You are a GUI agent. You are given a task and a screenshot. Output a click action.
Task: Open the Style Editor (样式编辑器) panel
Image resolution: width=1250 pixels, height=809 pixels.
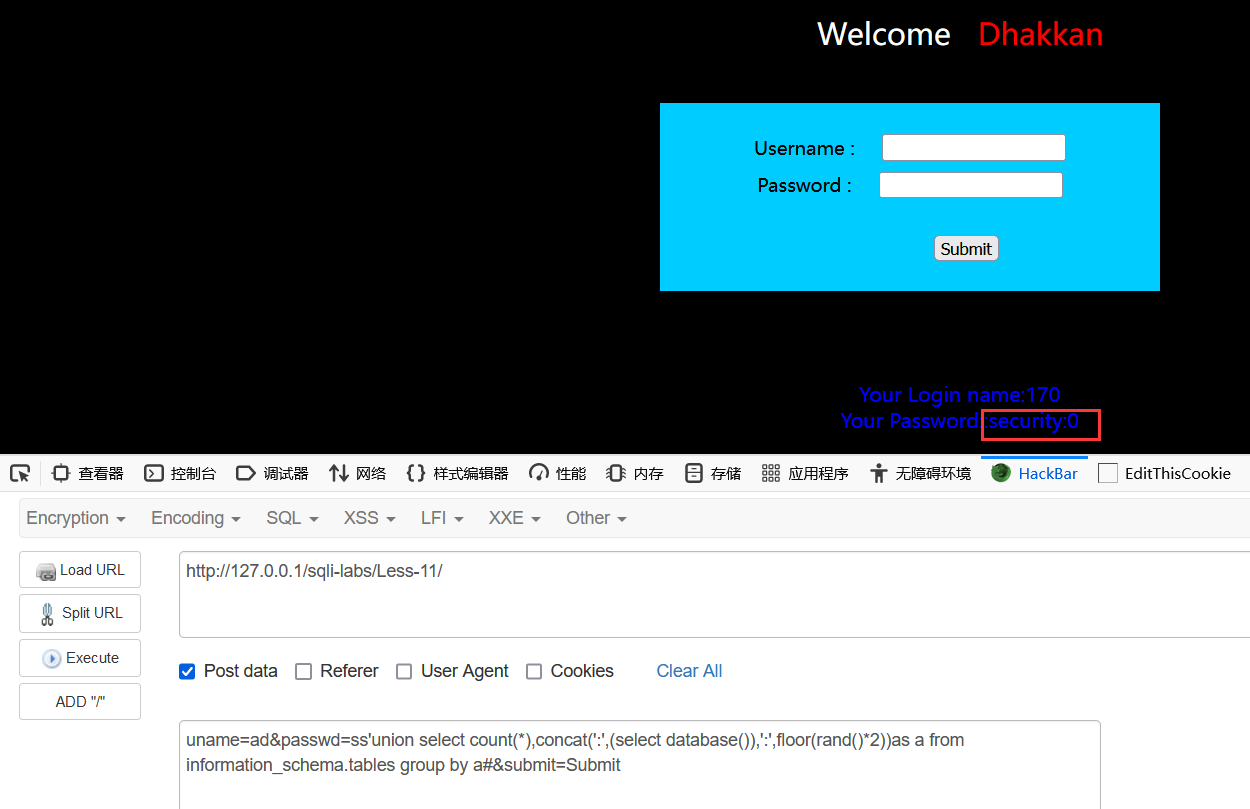tap(457, 473)
